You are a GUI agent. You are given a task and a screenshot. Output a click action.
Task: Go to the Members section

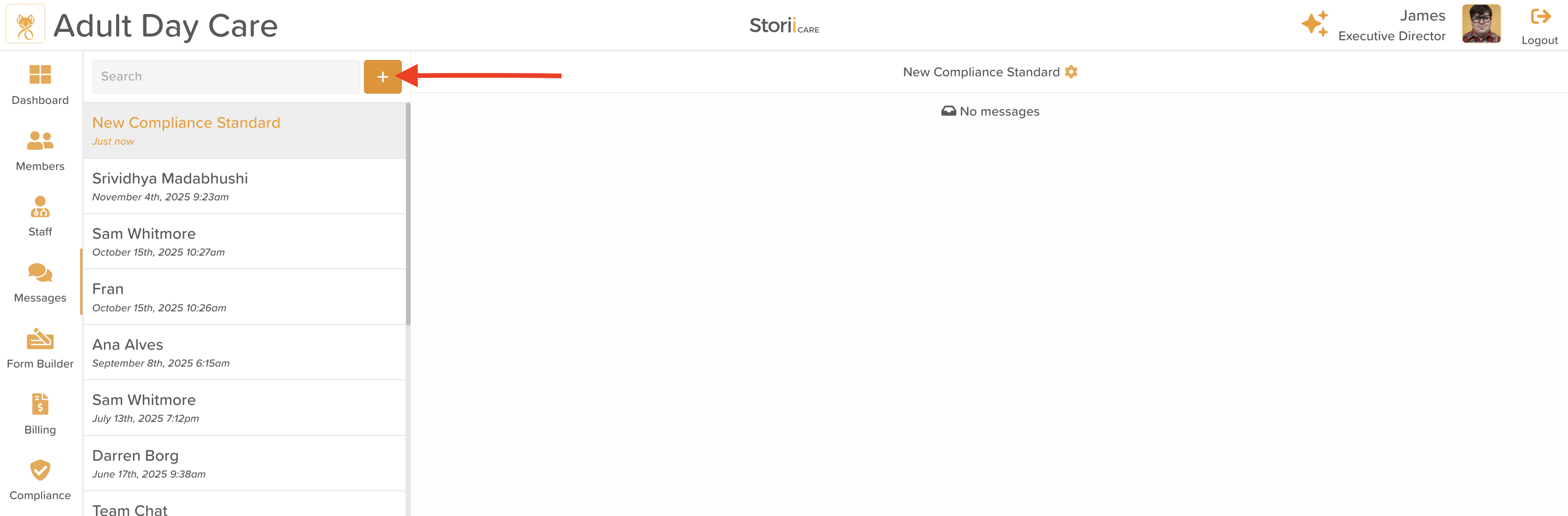click(x=40, y=141)
